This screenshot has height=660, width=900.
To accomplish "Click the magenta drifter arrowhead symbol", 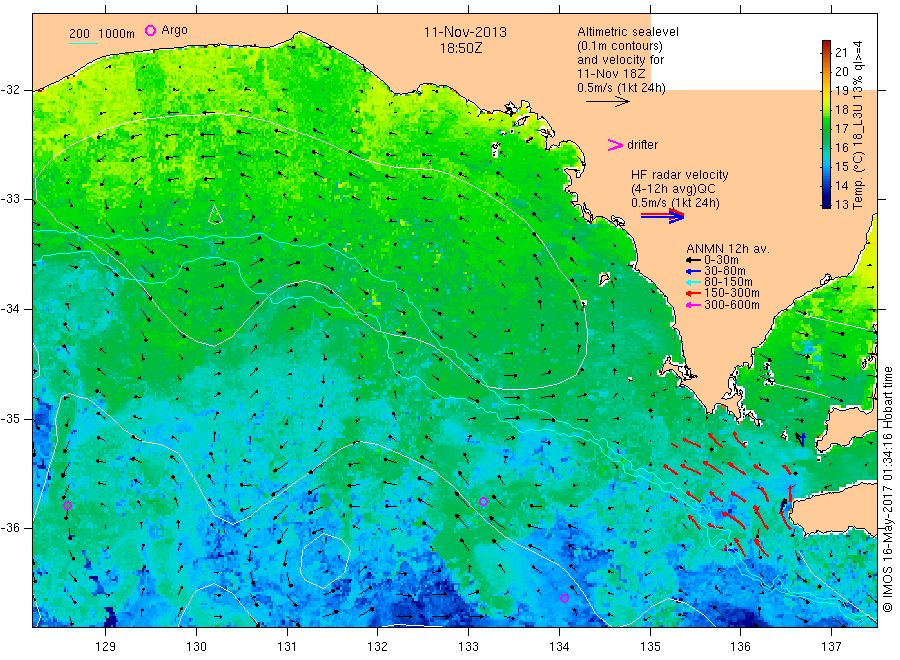I will point(615,145).
